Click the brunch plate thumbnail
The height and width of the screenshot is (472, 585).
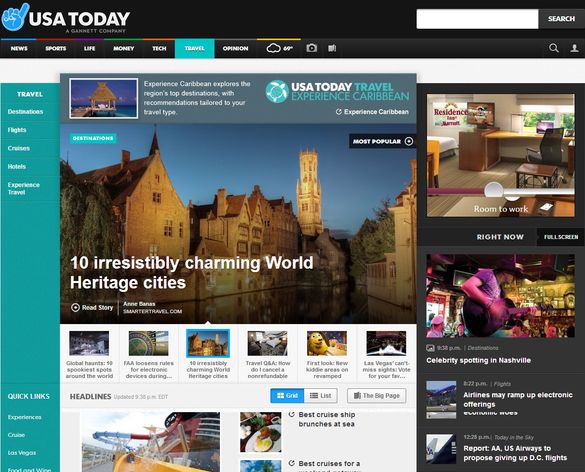tap(260, 432)
